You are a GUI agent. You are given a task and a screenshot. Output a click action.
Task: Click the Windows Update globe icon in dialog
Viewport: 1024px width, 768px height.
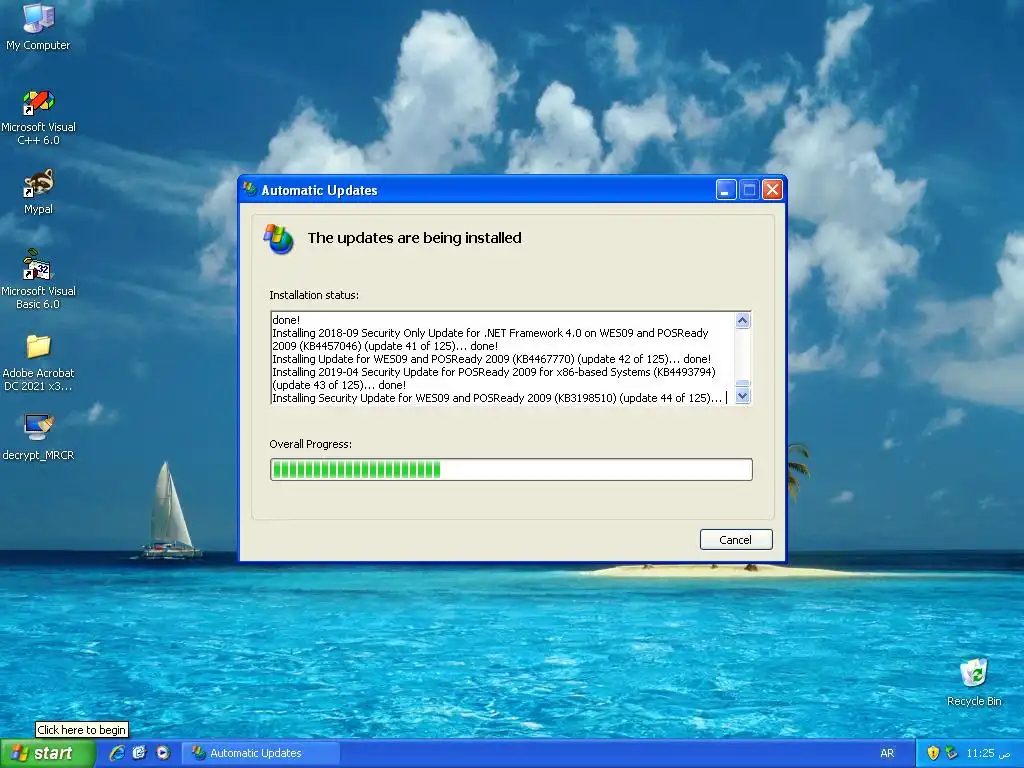tap(279, 239)
